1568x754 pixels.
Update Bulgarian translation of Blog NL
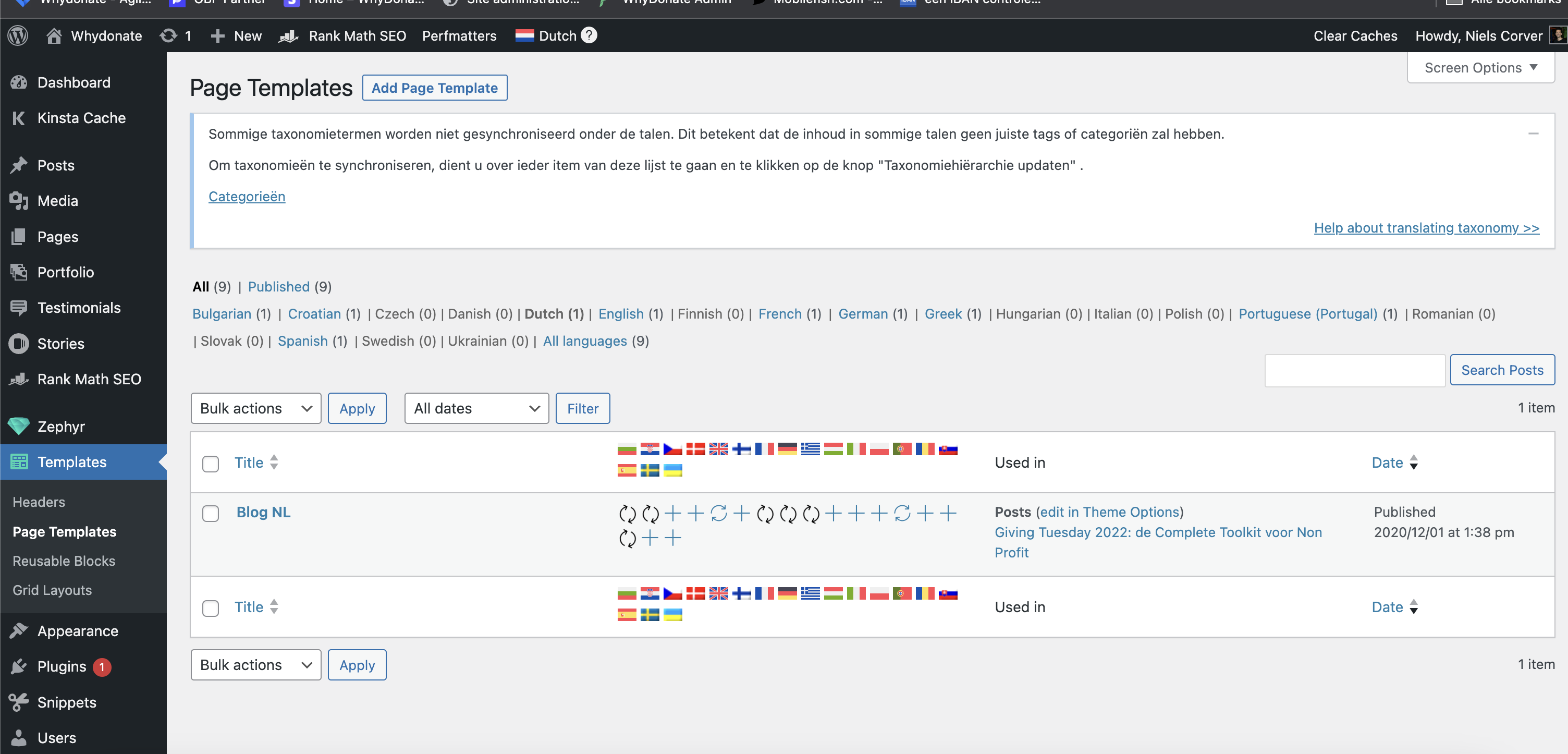tap(627, 514)
